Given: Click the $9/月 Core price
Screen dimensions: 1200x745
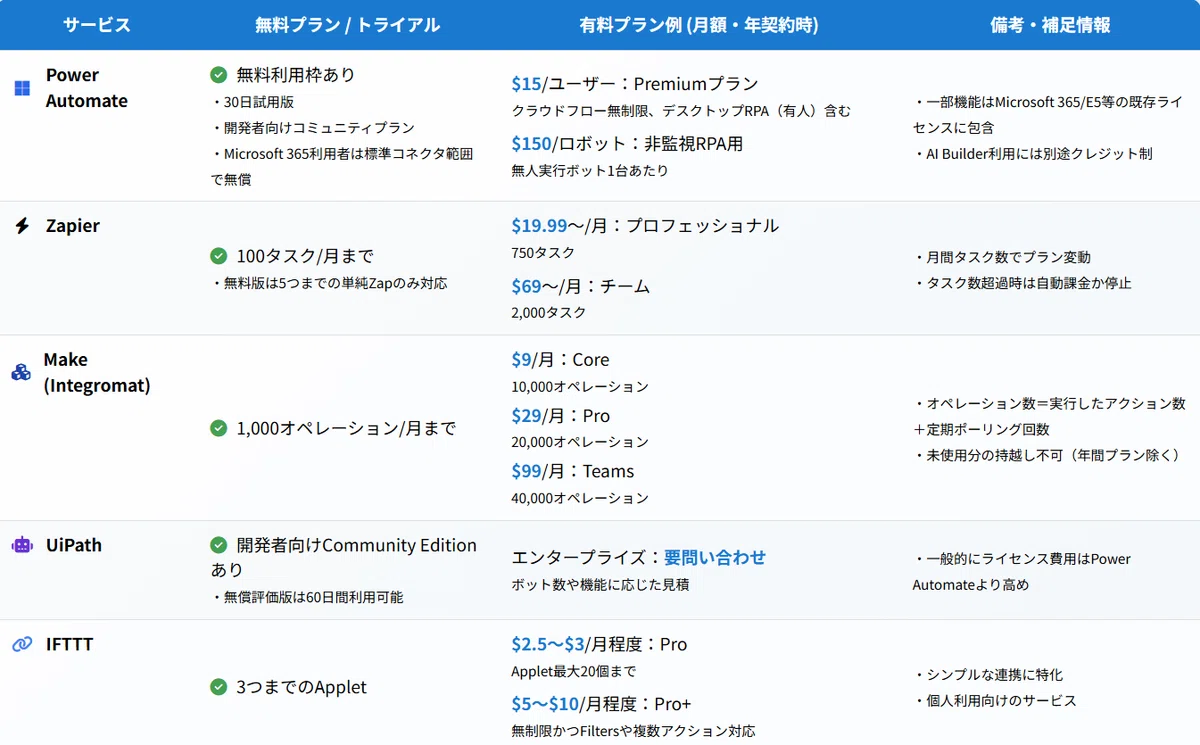Looking at the screenshot, I should (x=560, y=360).
